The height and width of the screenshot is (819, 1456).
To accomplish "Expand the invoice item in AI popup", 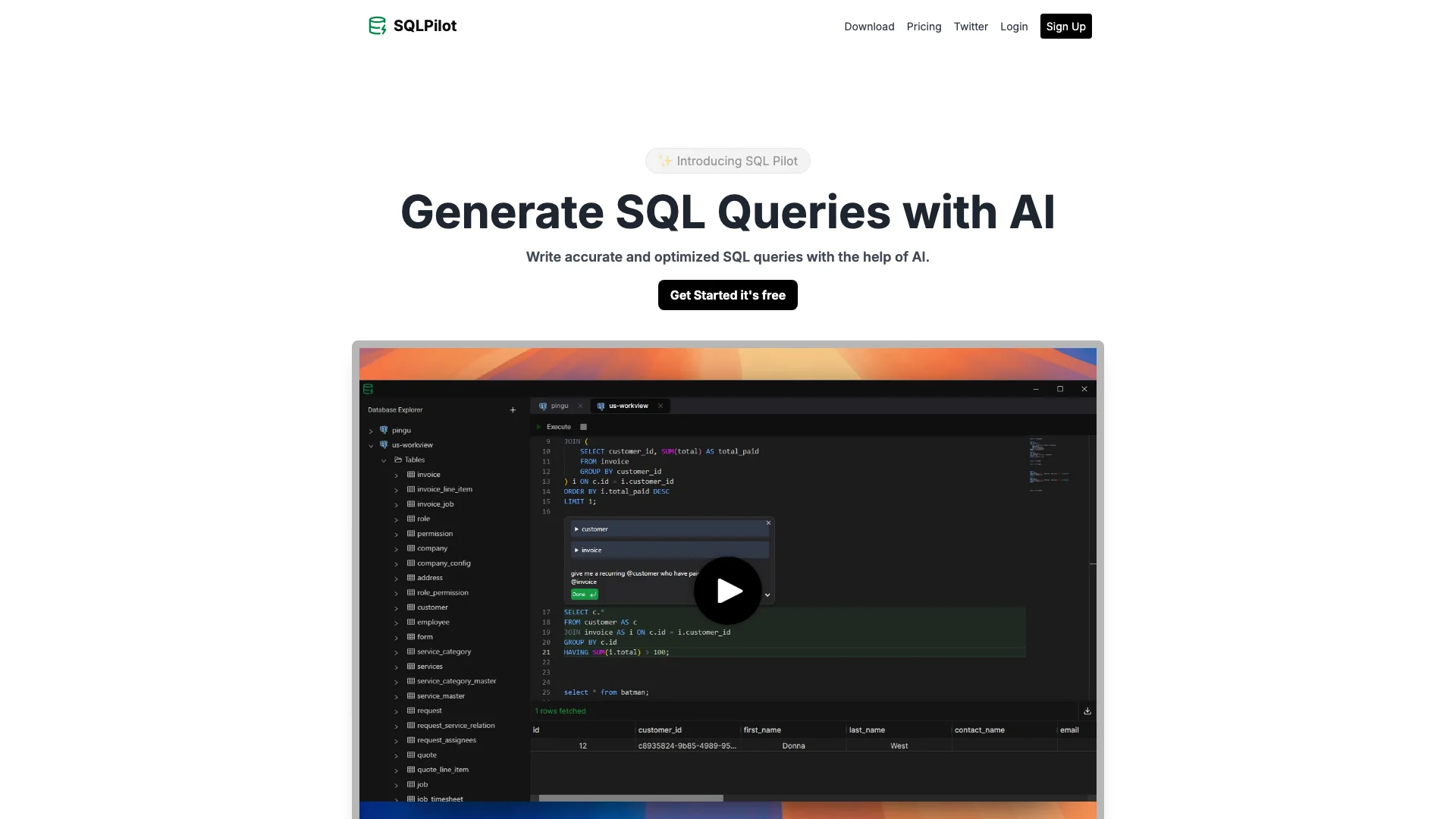I will 670,551.
